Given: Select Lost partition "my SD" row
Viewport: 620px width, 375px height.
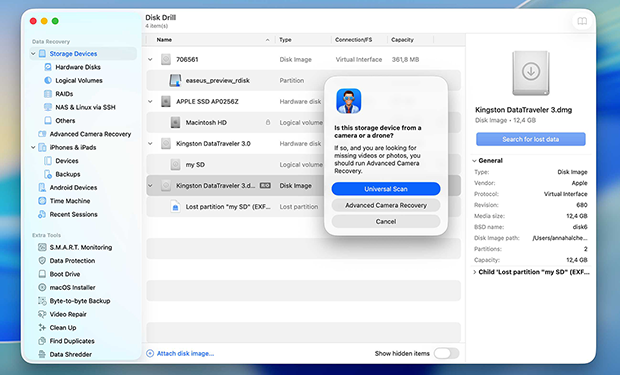Looking at the screenshot, I should (x=303, y=206).
